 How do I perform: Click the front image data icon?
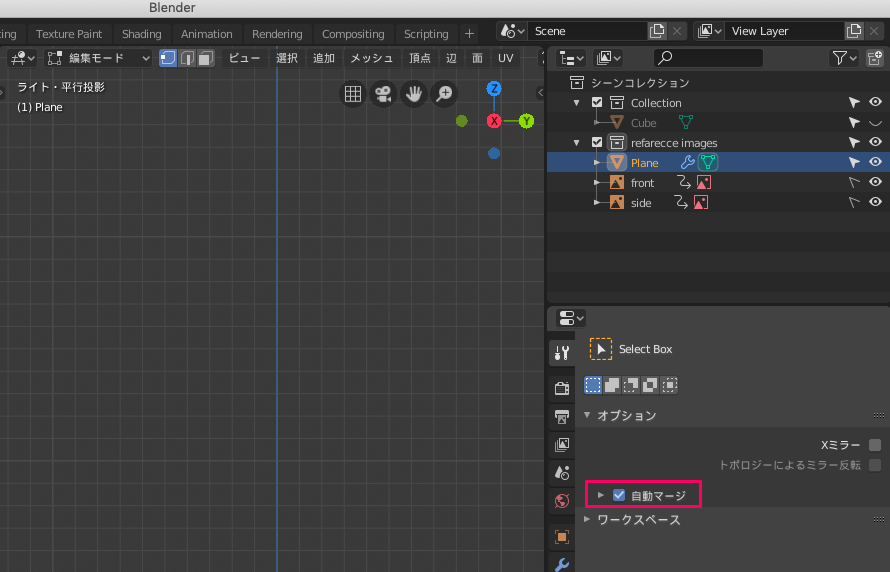coord(704,183)
